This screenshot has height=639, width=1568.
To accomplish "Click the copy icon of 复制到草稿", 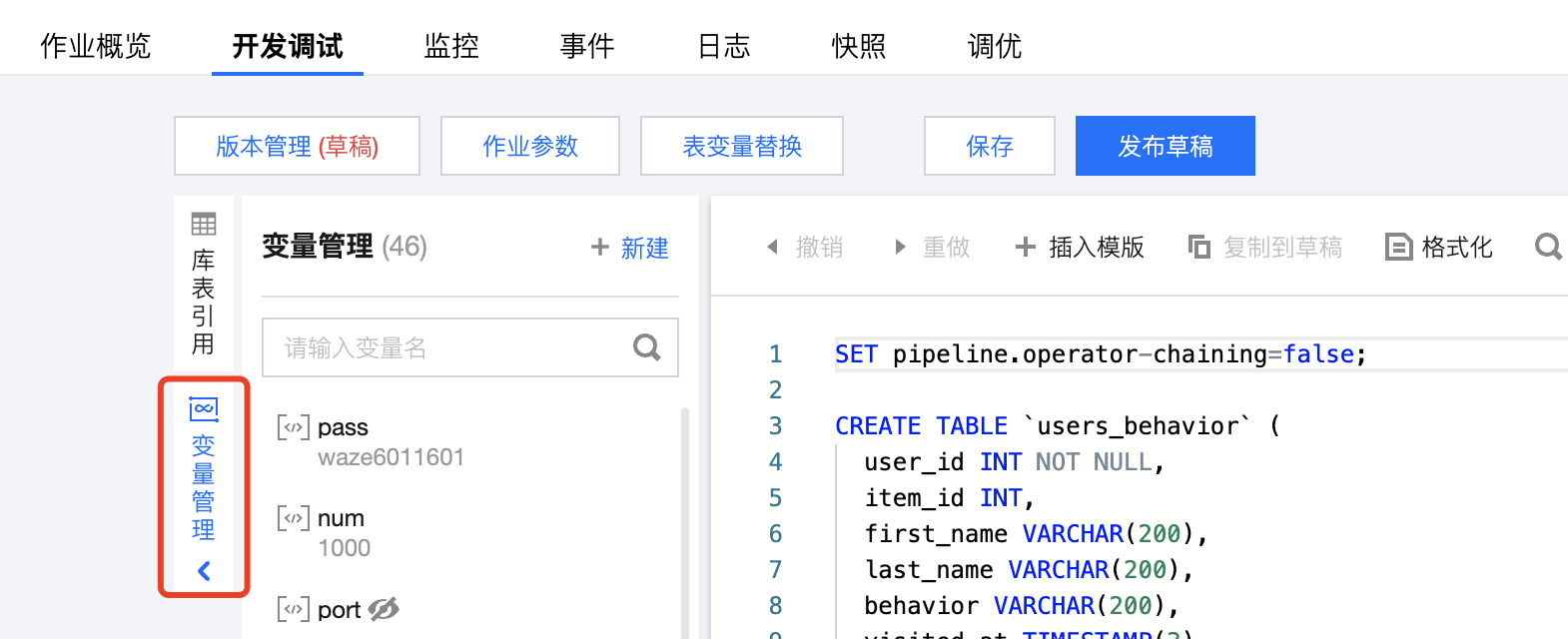I will click(x=1198, y=247).
